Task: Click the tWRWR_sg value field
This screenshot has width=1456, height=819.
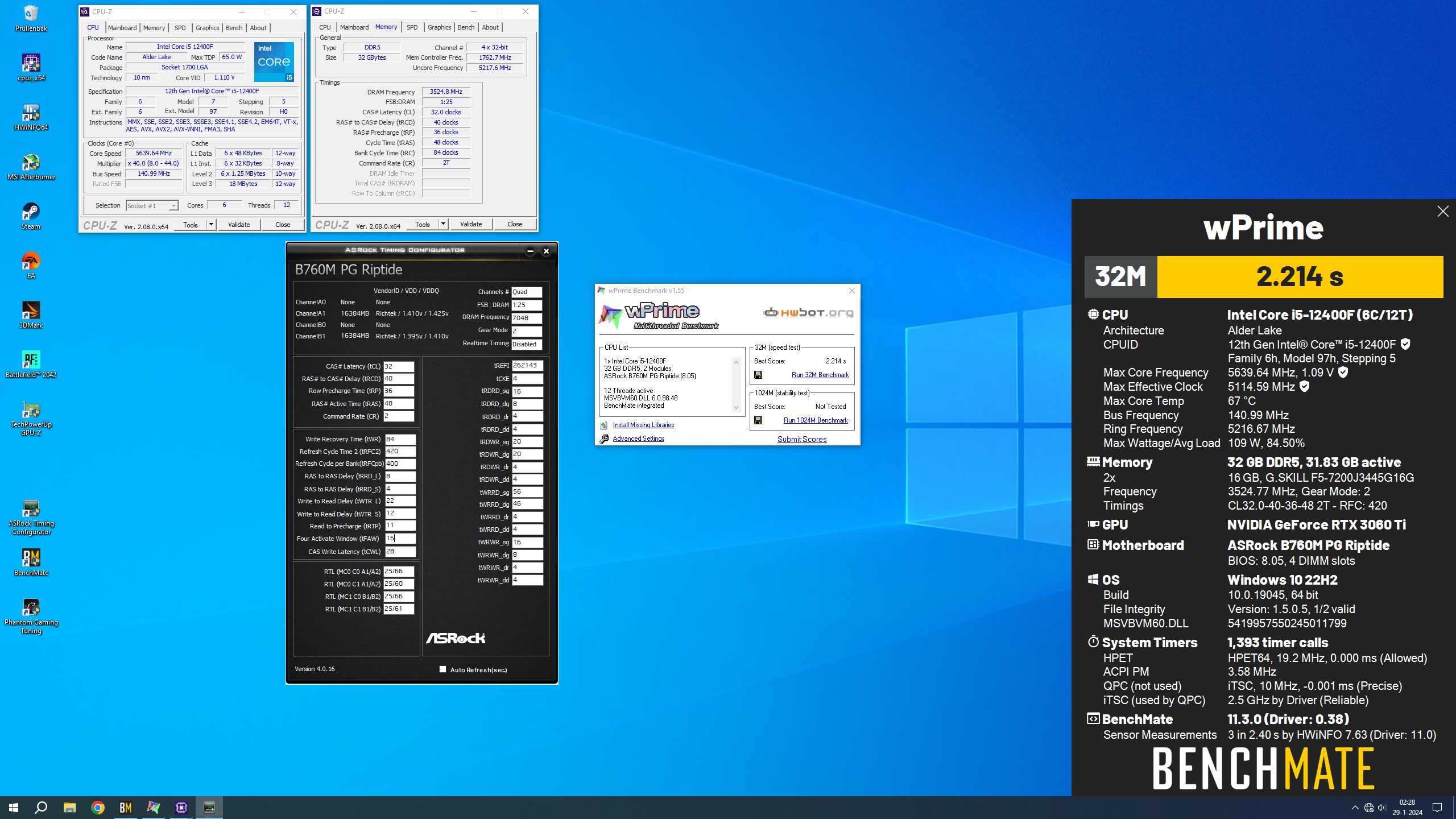Action: pos(527,542)
